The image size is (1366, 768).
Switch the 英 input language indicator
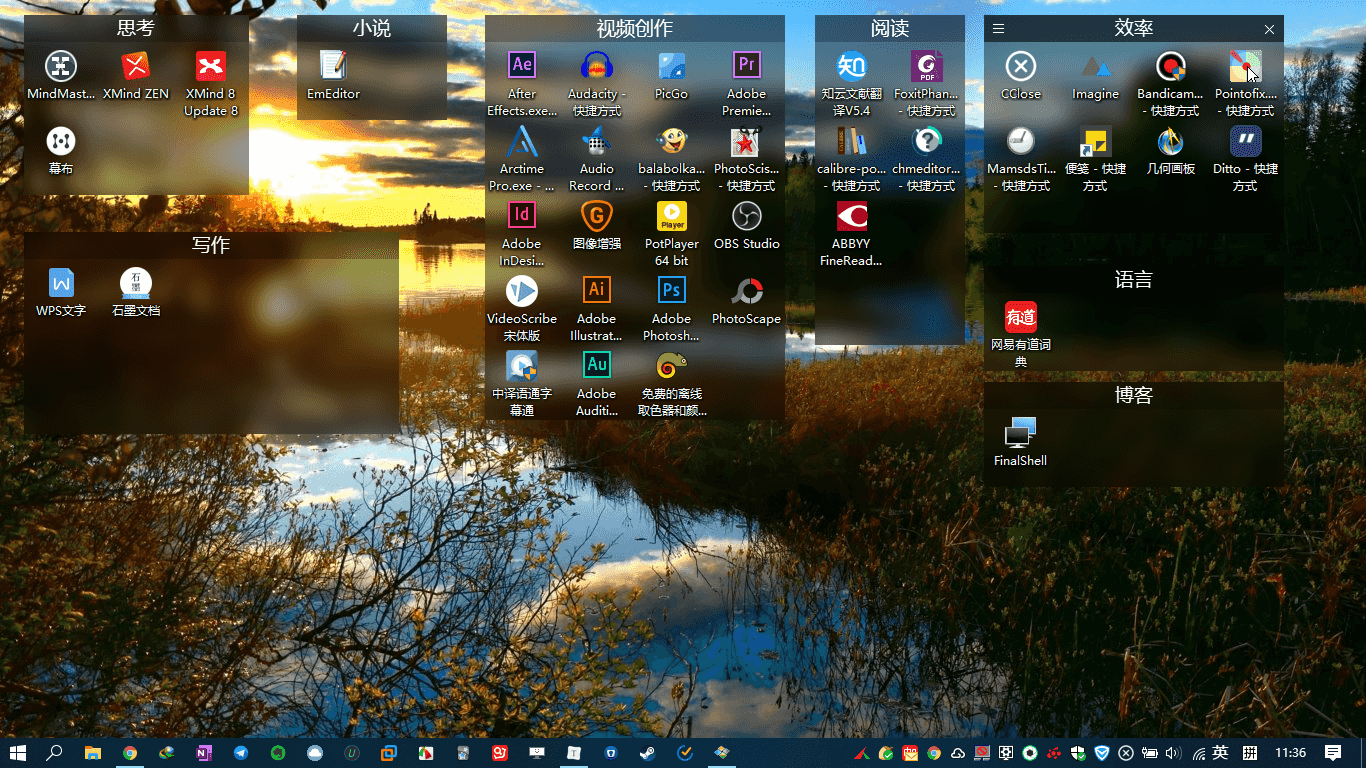(1220, 752)
